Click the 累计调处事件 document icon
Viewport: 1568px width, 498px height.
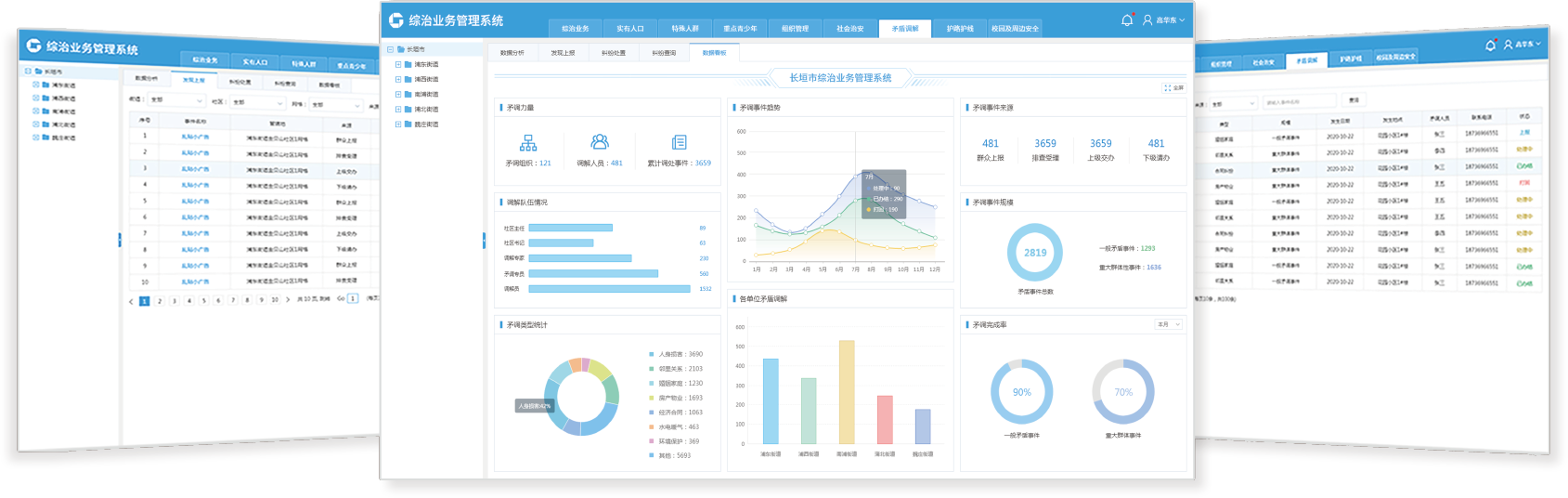(x=679, y=142)
